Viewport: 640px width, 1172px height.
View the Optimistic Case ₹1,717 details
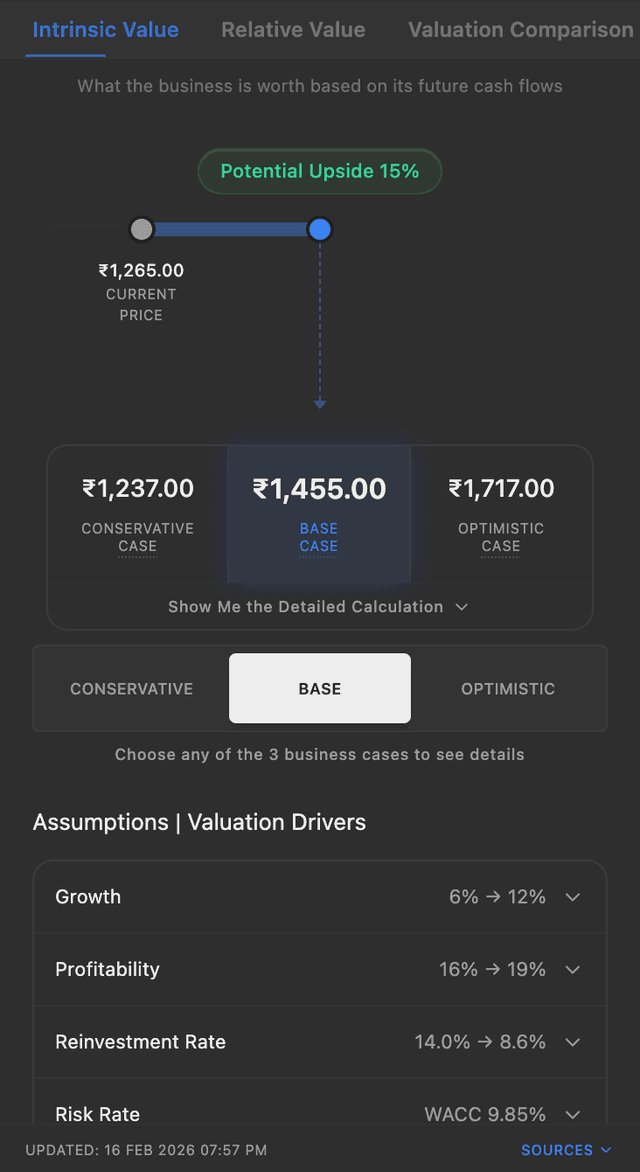click(x=500, y=513)
